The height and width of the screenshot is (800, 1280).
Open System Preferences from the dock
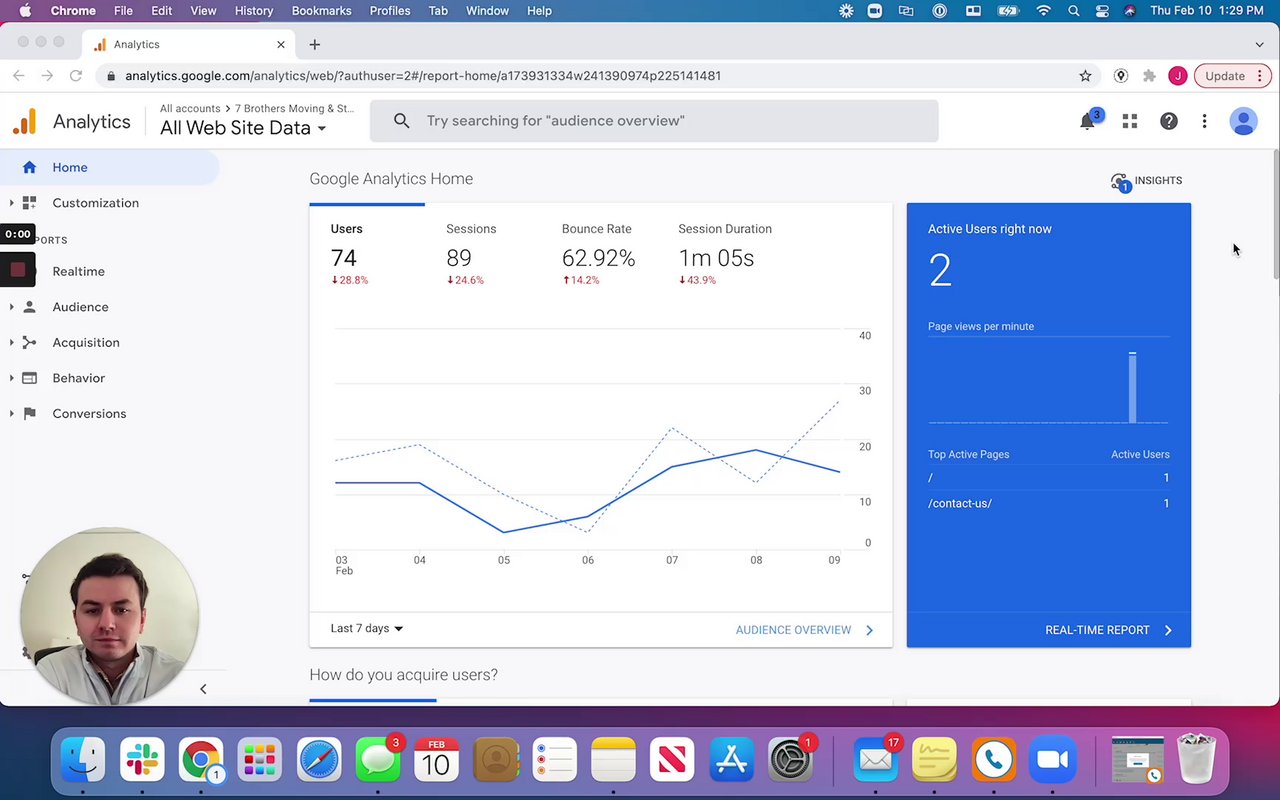790,761
